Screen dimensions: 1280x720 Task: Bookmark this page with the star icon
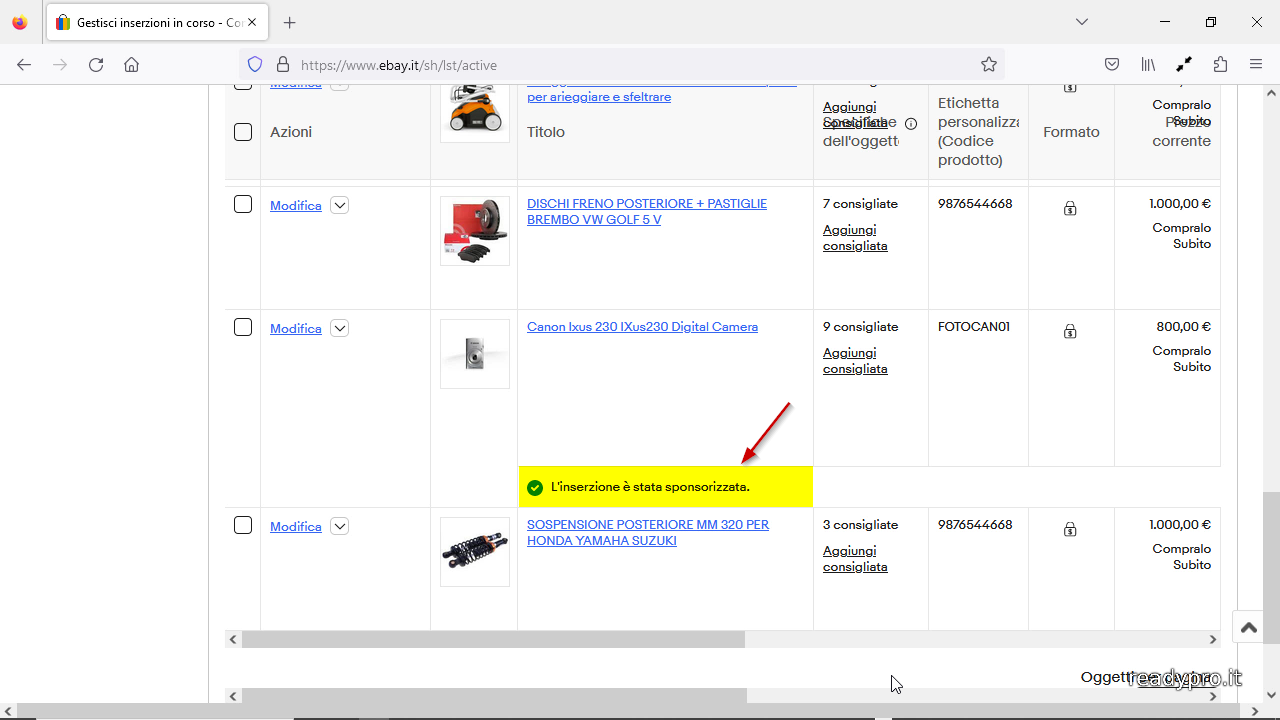click(989, 65)
